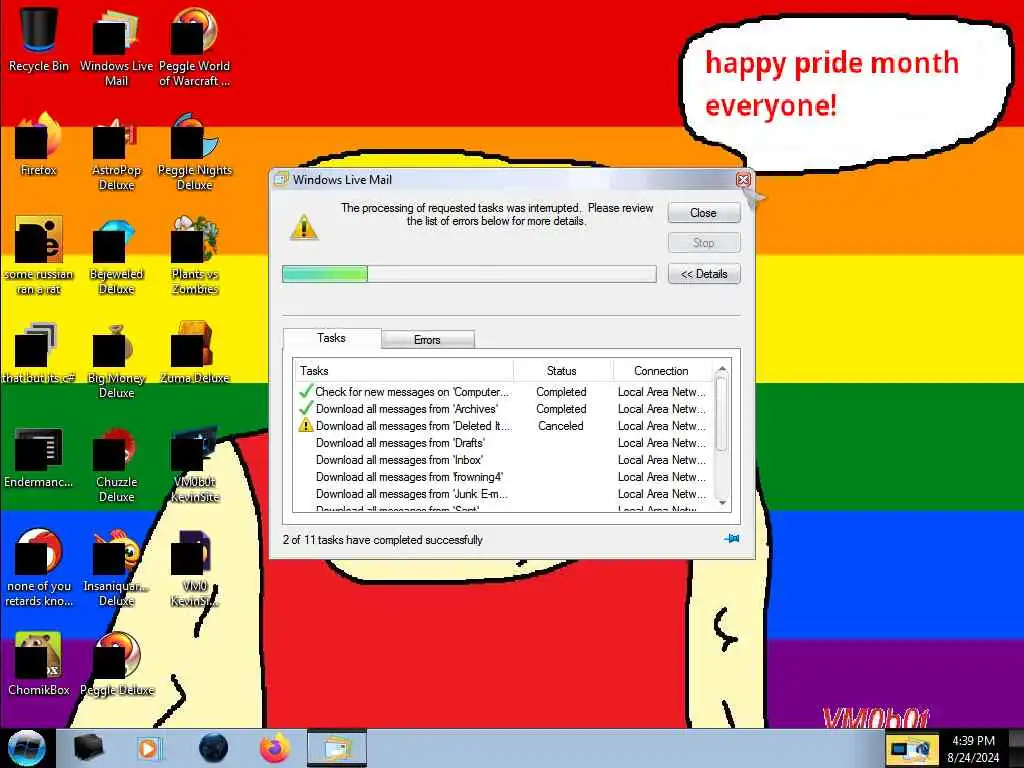Switch to the Tasks tab

(332, 338)
